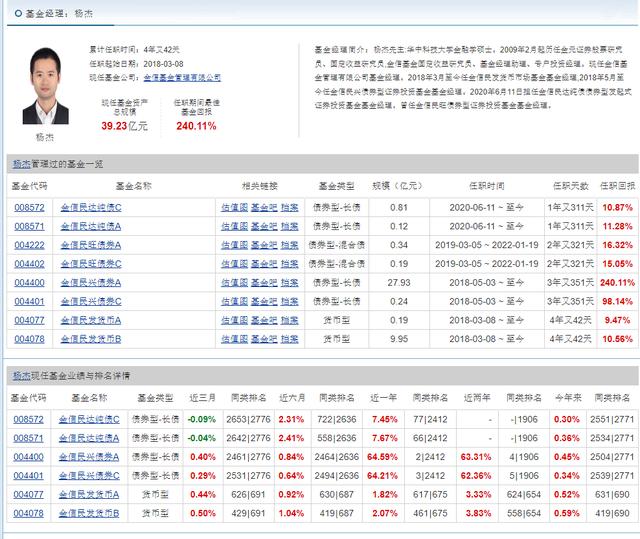Open 基金吧 for fund 004078
The width and height of the screenshot is (640, 539).
(x=264, y=339)
